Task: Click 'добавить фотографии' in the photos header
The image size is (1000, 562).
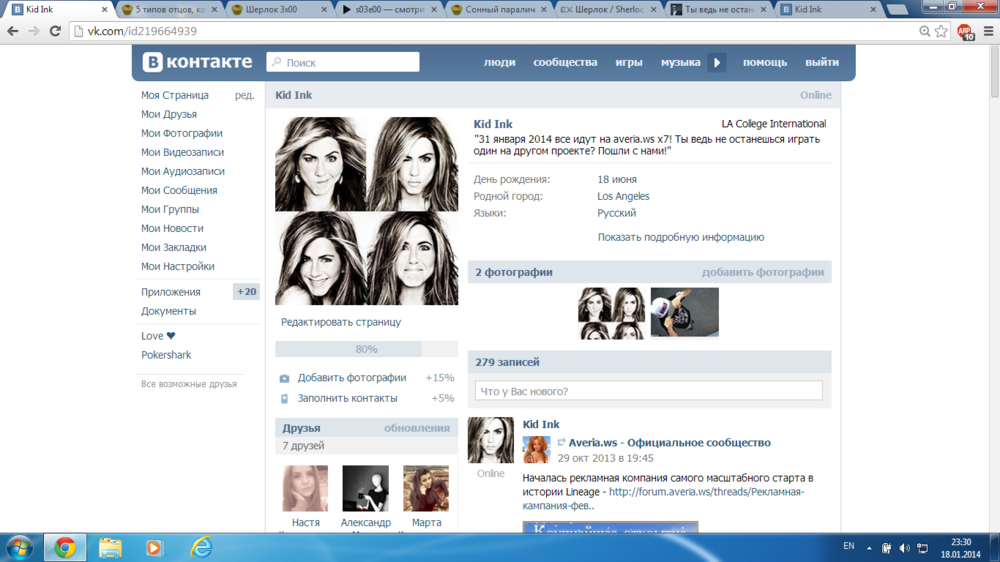Action: 763,272
